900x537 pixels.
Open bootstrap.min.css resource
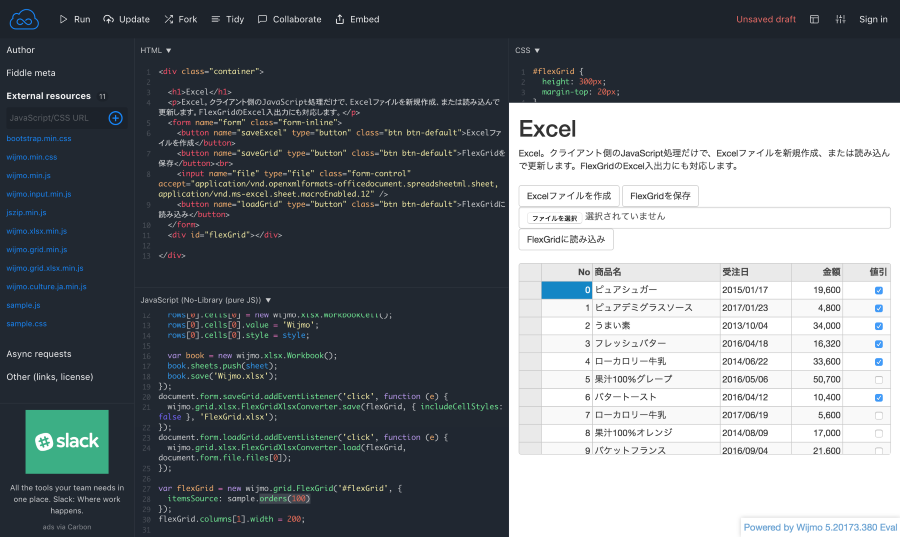[x=39, y=138]
